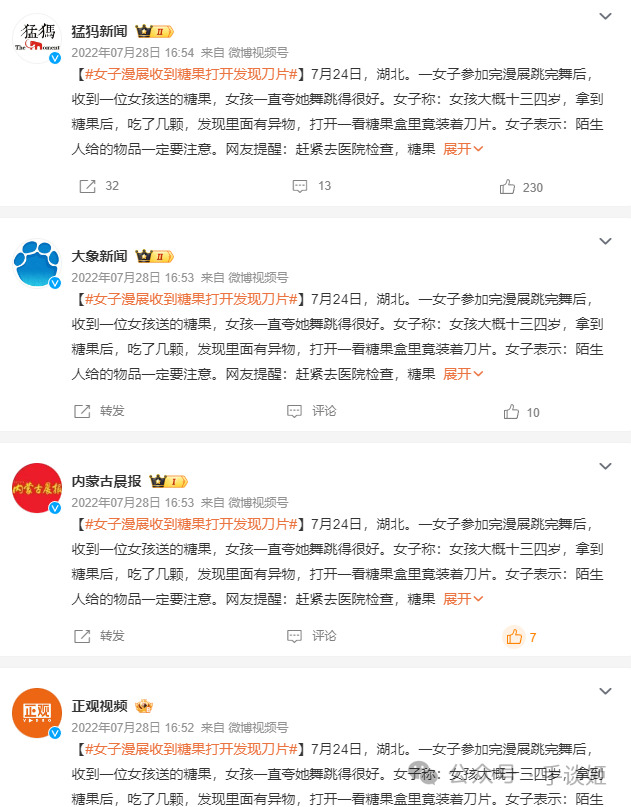Screen dimensions: 631x807
Task: Click the 正观视频 gold member badge
Action: click(144, 707)
